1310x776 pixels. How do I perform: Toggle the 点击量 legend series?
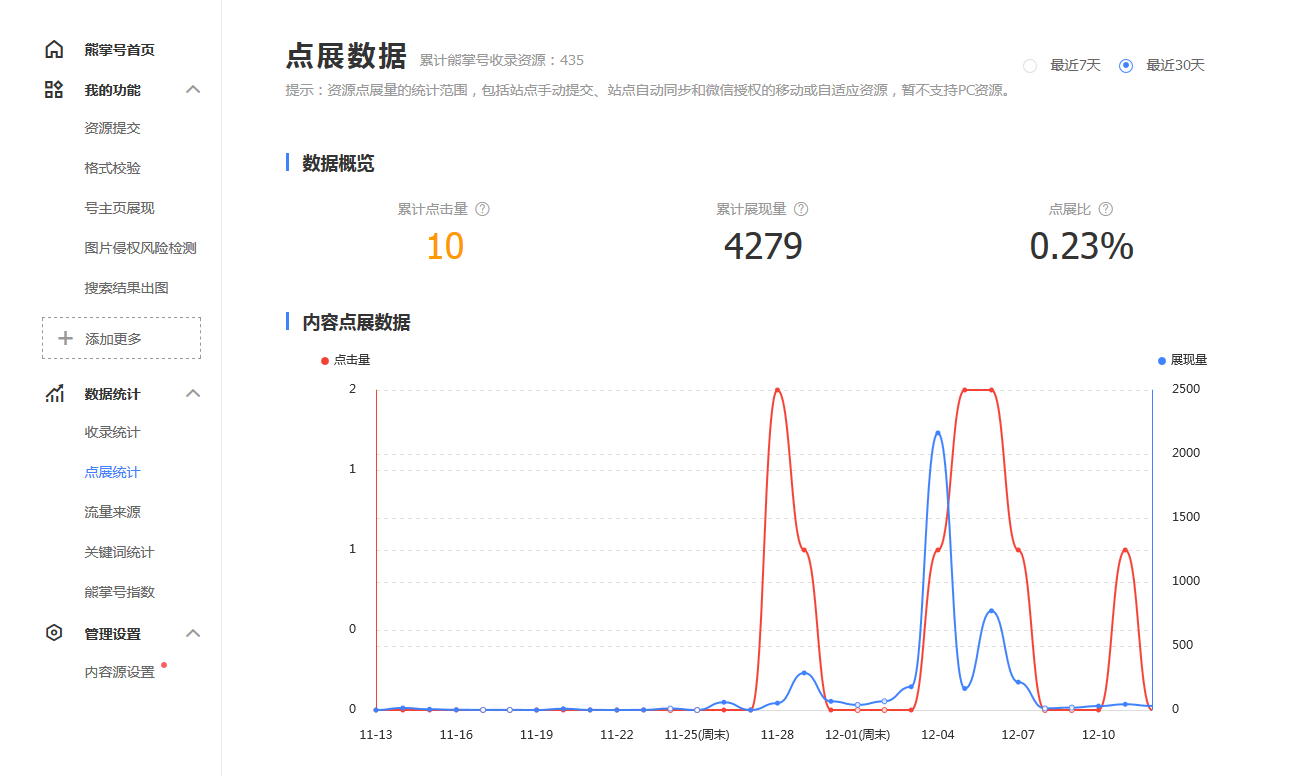click(x=345, y=360)
